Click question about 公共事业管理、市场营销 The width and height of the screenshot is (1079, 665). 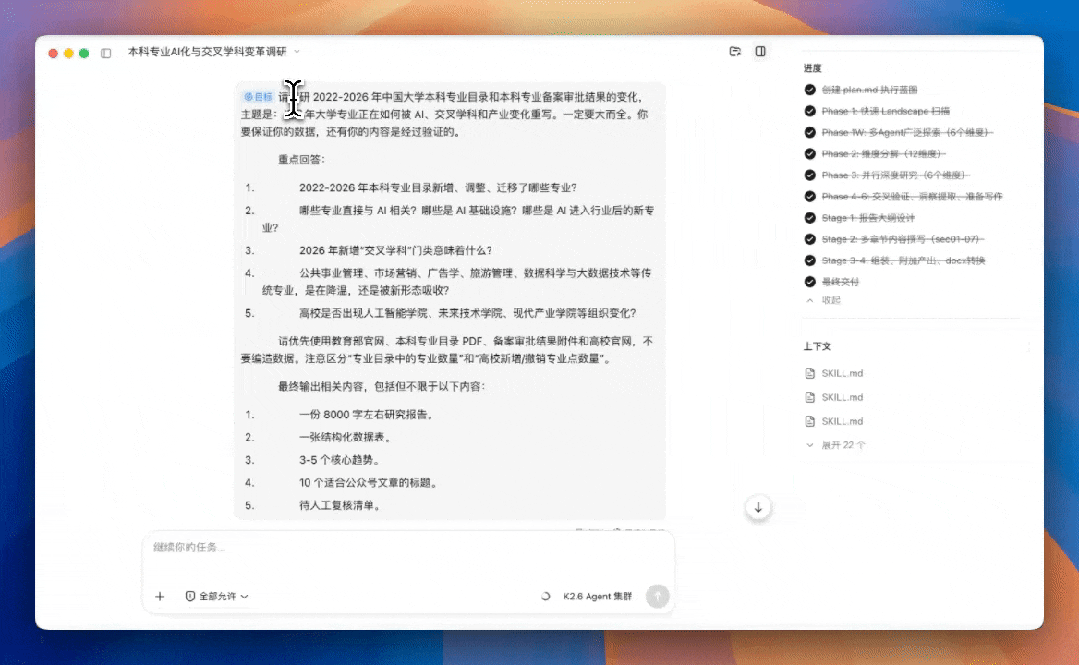(x=457, y=282)
